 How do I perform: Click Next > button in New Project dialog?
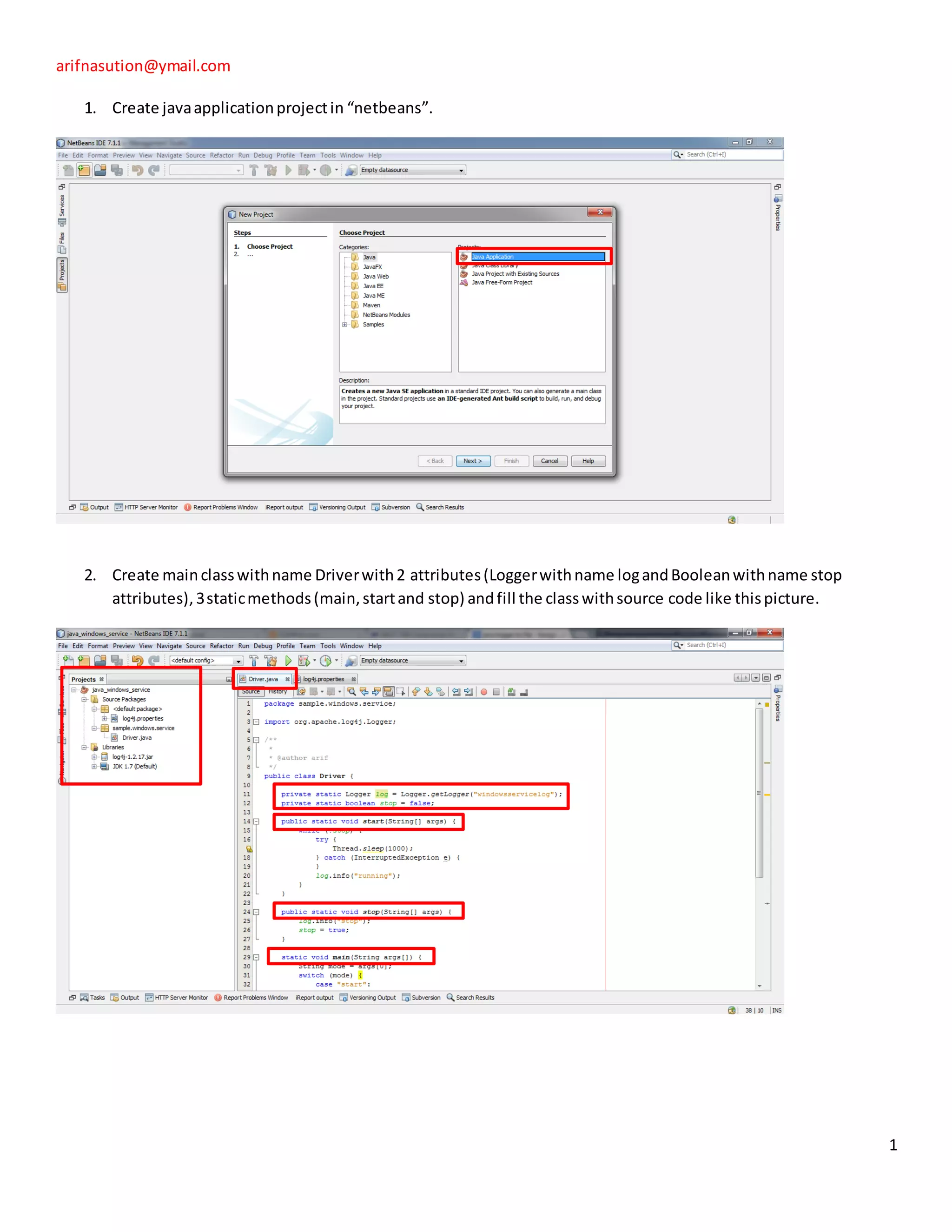tap(473, 462)
